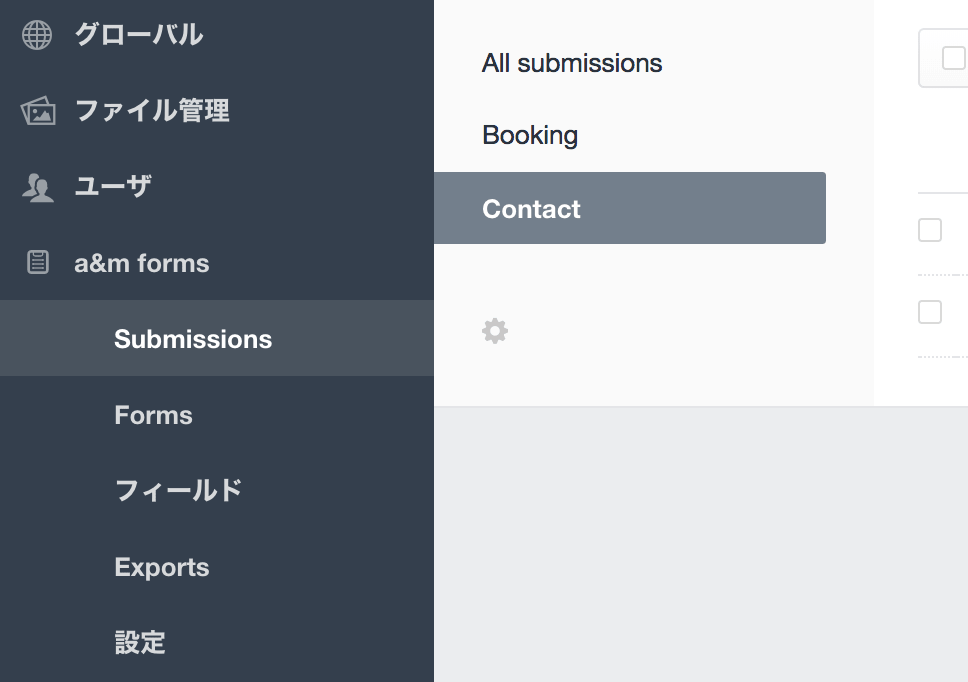
Task: Select the Submissions subnav item
Action: tap(193, 339)
